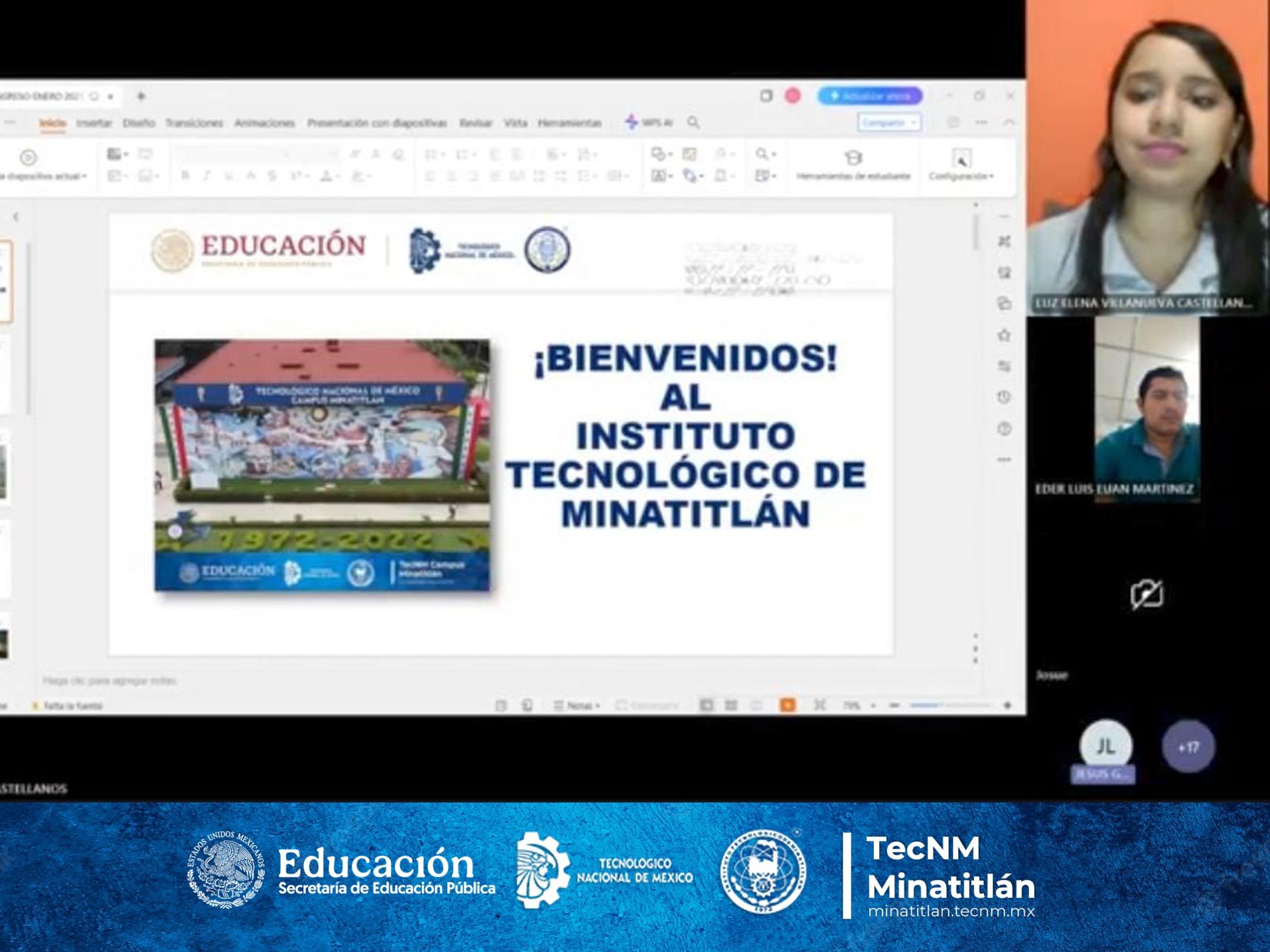Open the Find magnifier dropdown in ribbon
The width and height of the screenshot is (1270, 952).
click(x=766, y=155)
